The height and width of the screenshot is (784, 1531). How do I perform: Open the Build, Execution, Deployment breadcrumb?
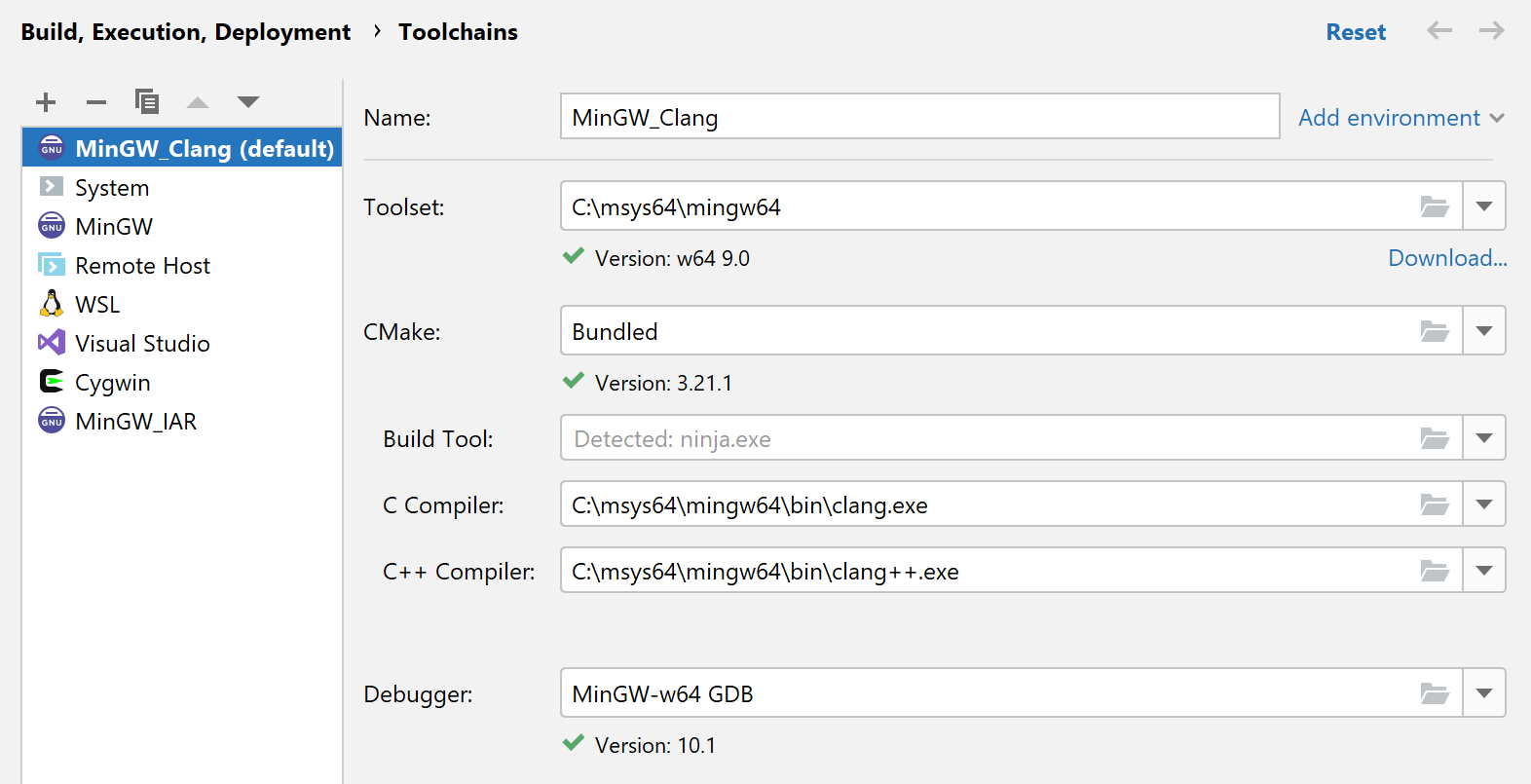pyautogui.click(x=185, y=31)
